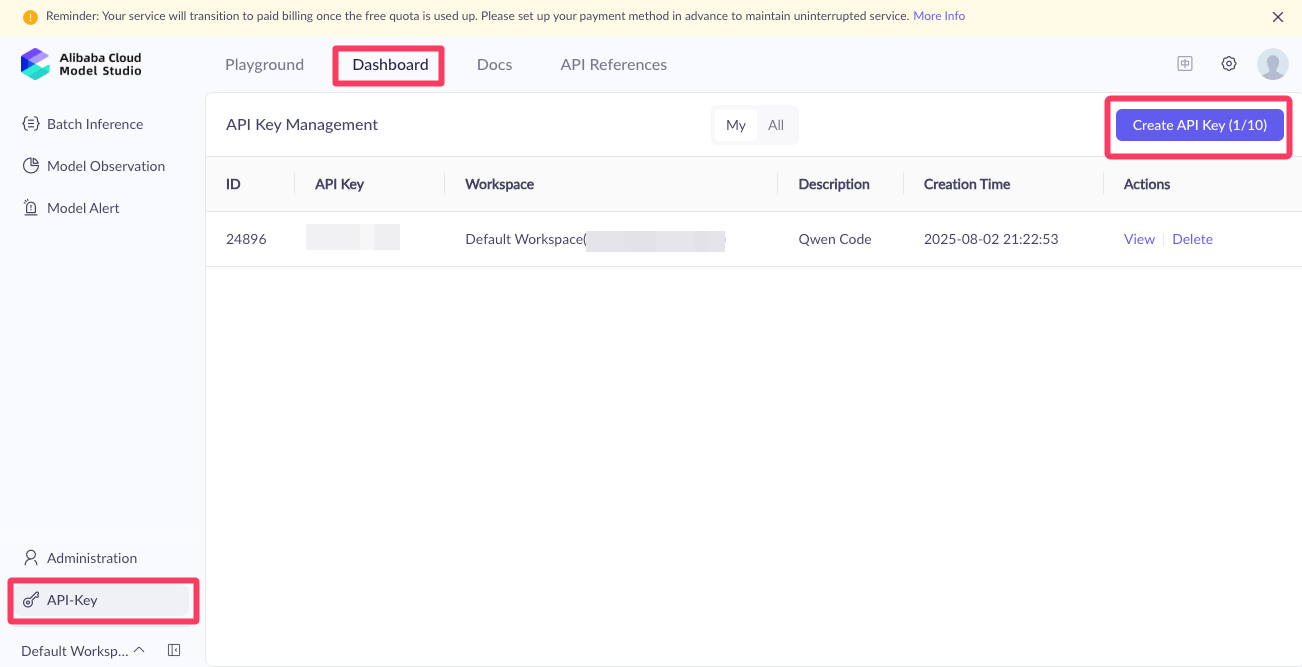Viewport: 1302px width, 667px height.
Task: View the Qwen Code API key
Action: (x=1139, y=239)
